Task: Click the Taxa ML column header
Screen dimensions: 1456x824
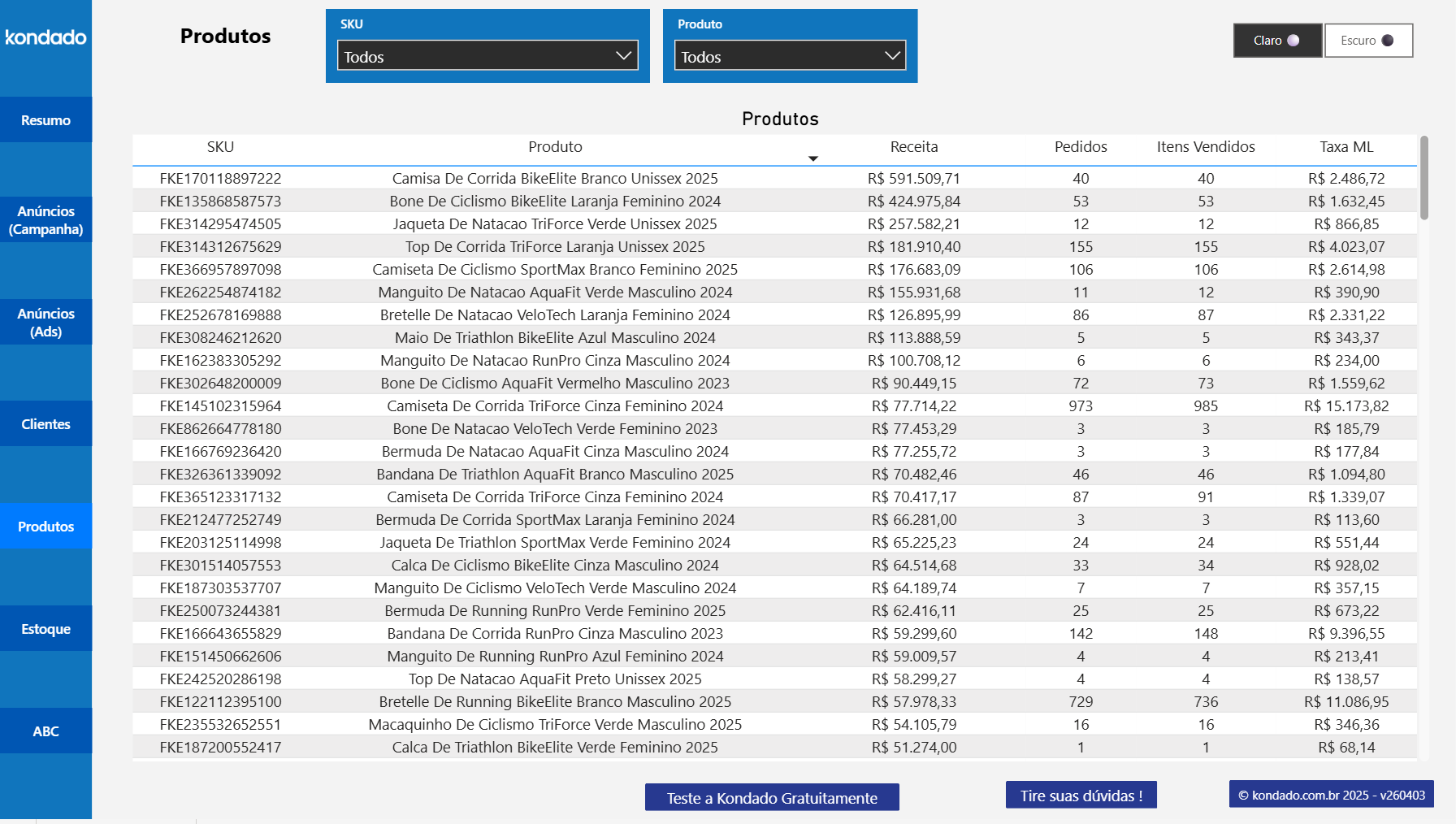Action: tap(1346, 147)
